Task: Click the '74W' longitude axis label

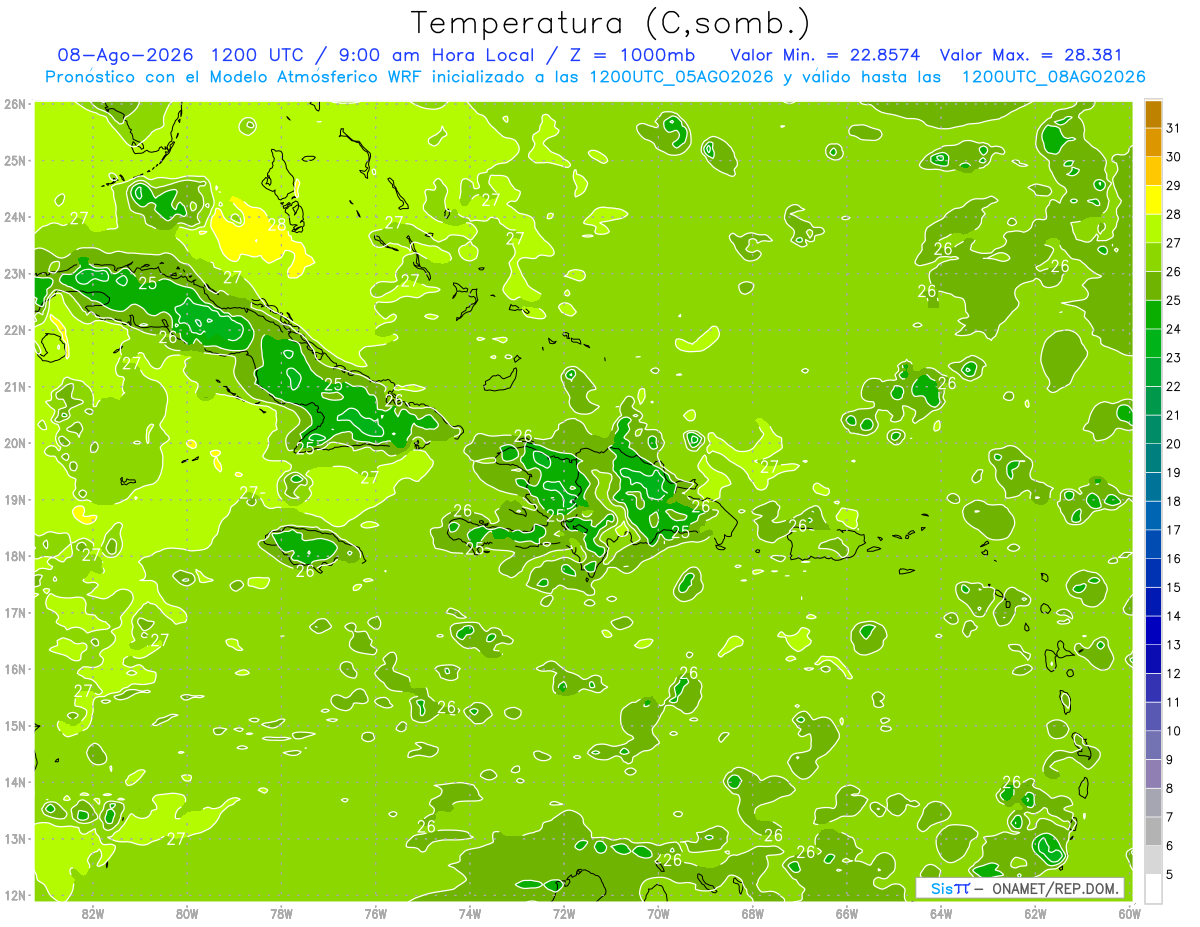Action: tap(470, 913)
